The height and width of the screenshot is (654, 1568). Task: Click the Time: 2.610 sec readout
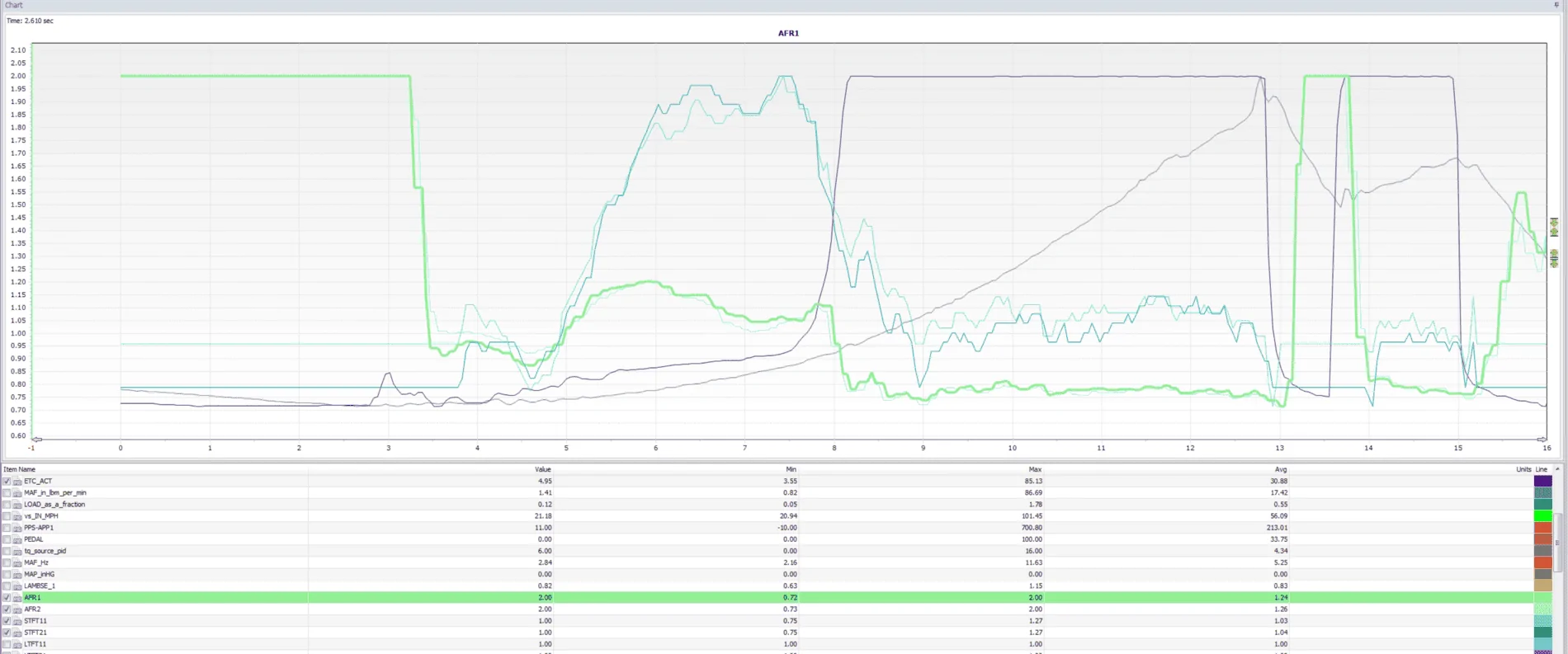(x=30, y=21)
